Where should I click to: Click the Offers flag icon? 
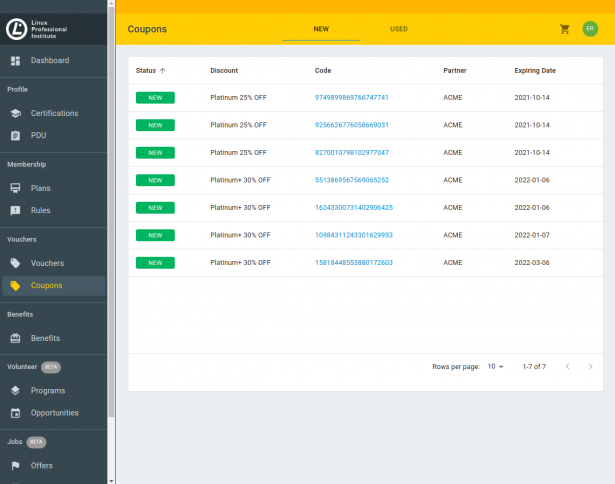pos(15,466)
